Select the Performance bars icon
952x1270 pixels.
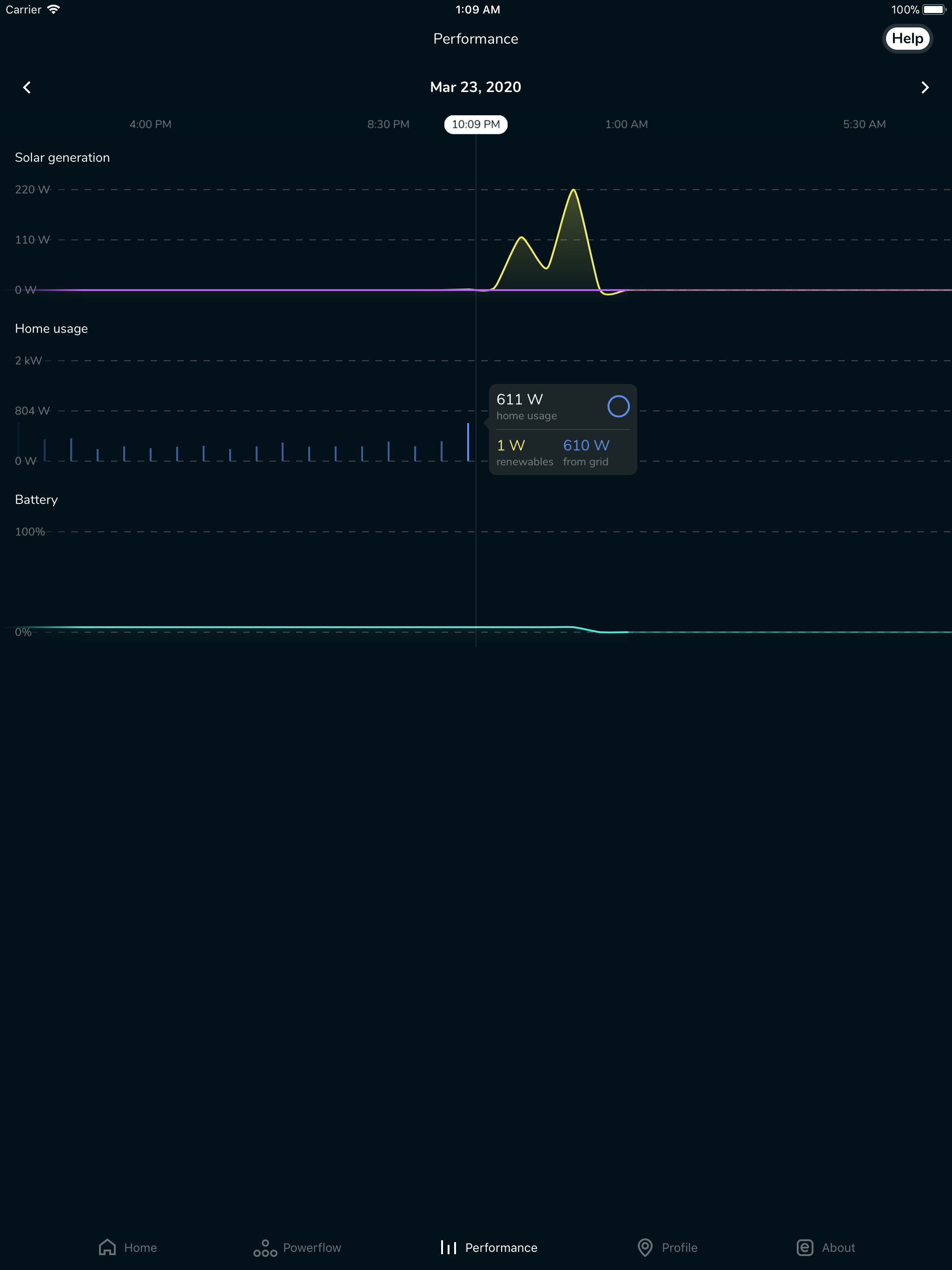[x=449, y=1247]
